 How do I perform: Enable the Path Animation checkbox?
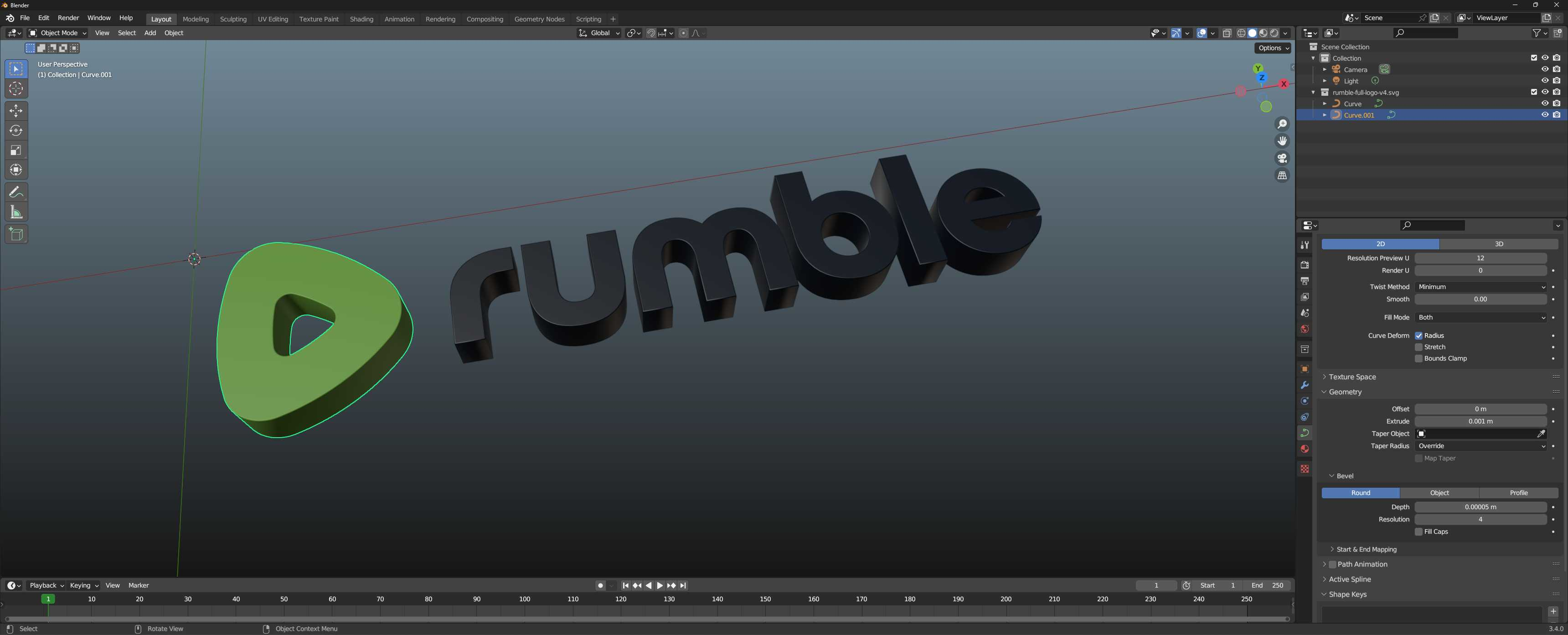pos(1332,564)
